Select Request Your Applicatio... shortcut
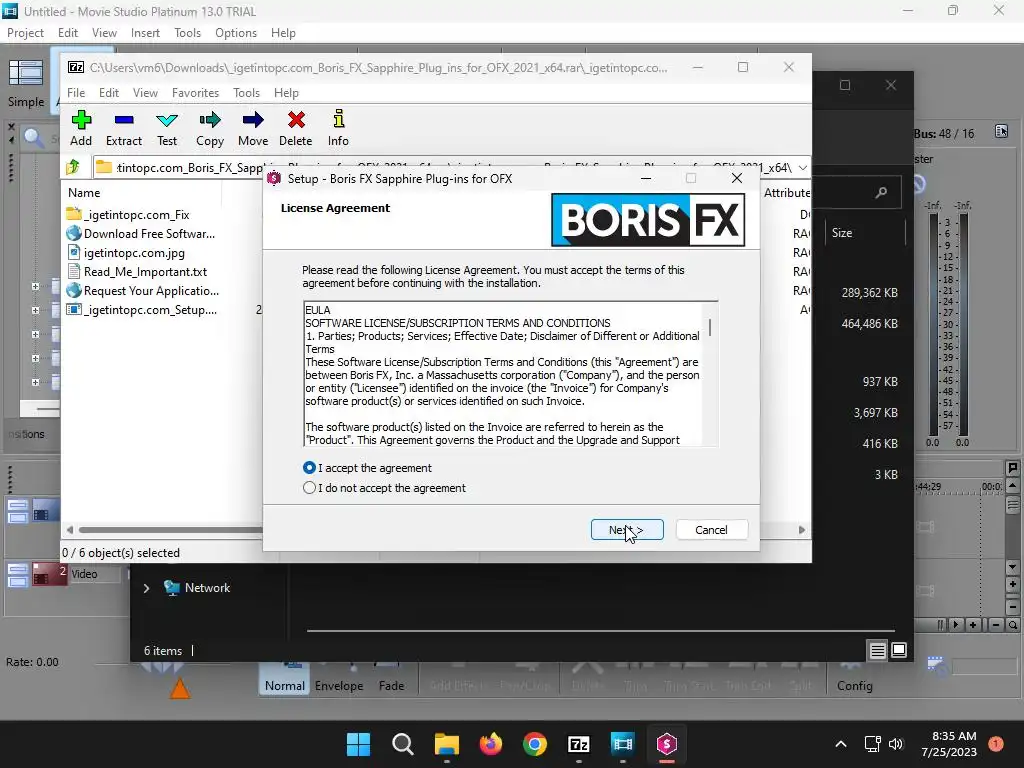Image resolution: width=1024 pixels, height=768 pixels. 142,291
